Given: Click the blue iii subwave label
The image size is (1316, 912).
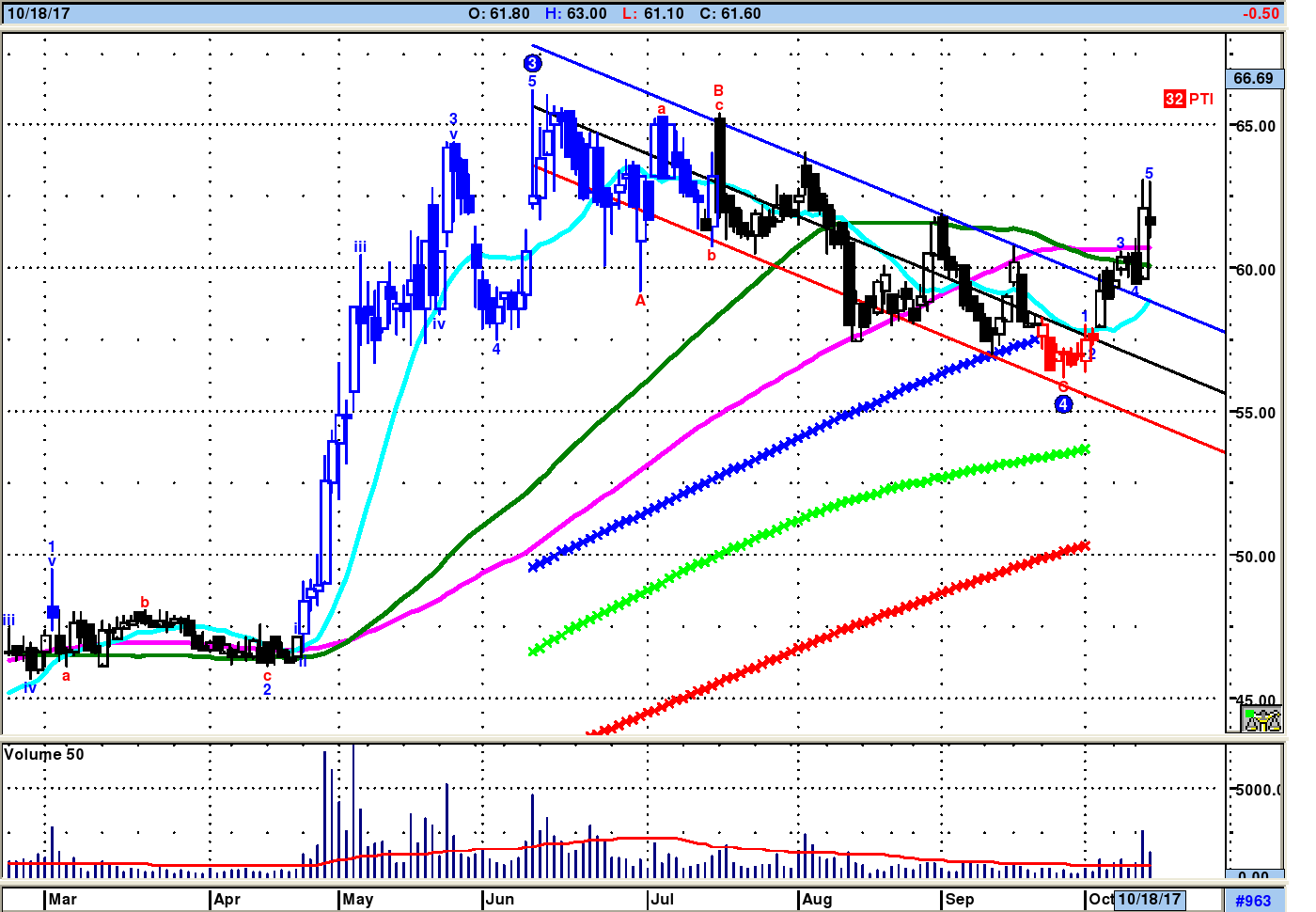Looking at the screenshot, I should point(360,247).
